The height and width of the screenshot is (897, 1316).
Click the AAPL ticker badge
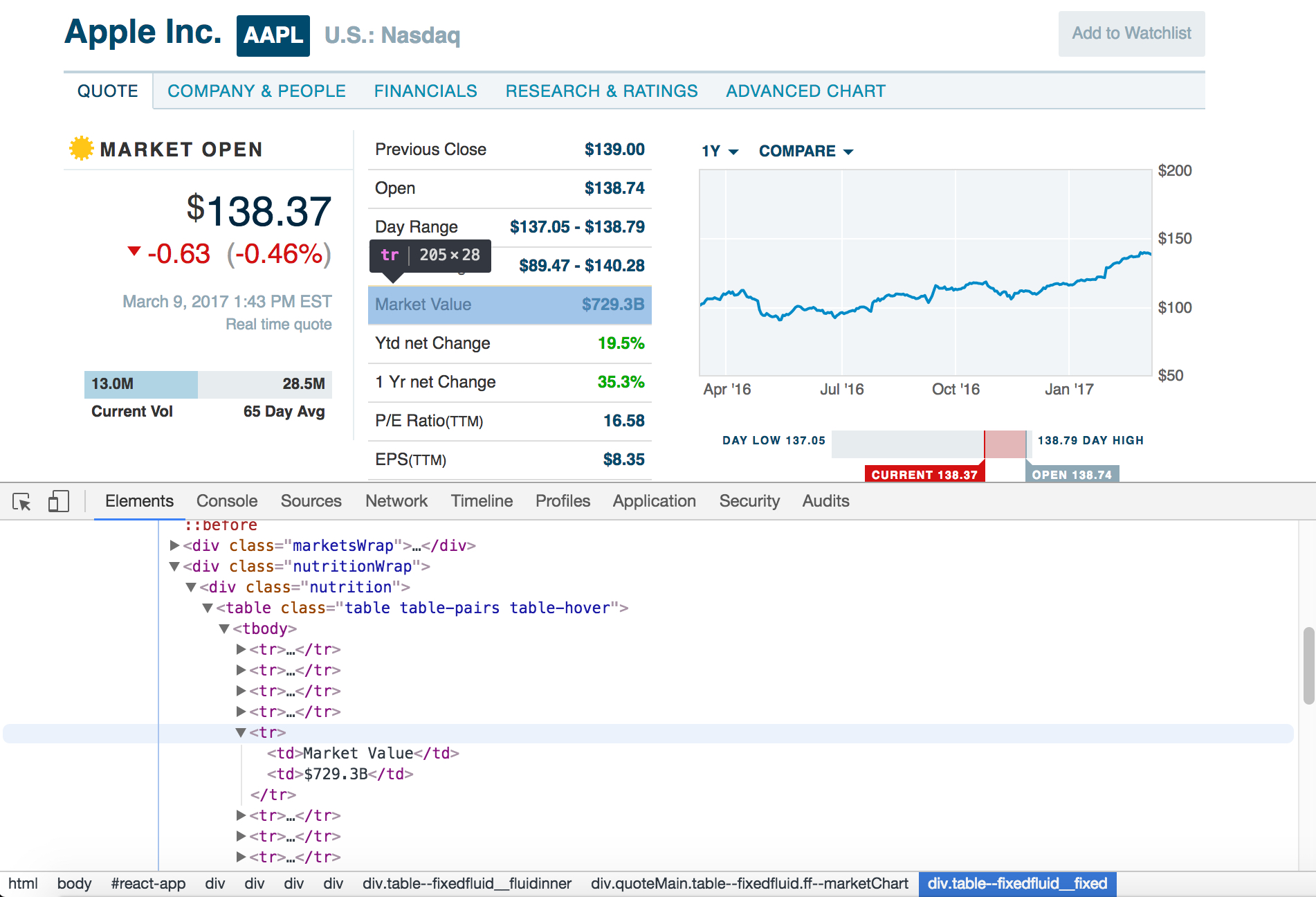[x=273, y=35]
